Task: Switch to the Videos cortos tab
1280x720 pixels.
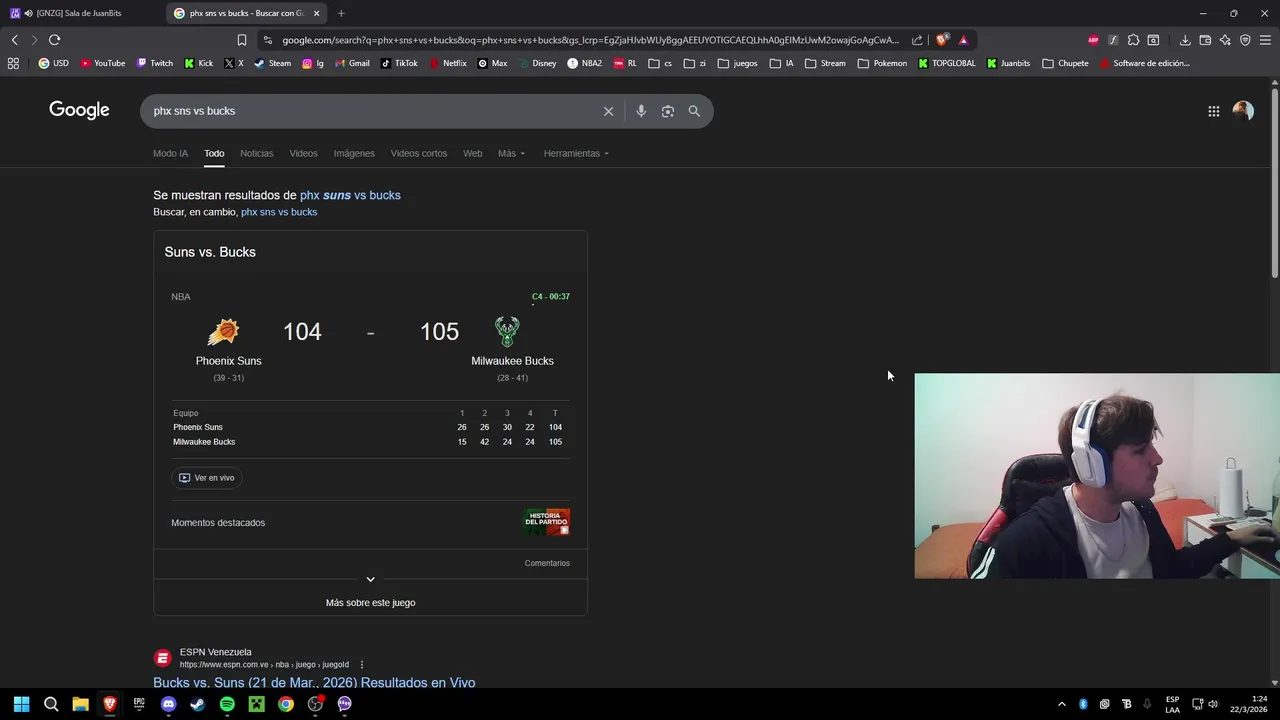Action: click(419, 153)
